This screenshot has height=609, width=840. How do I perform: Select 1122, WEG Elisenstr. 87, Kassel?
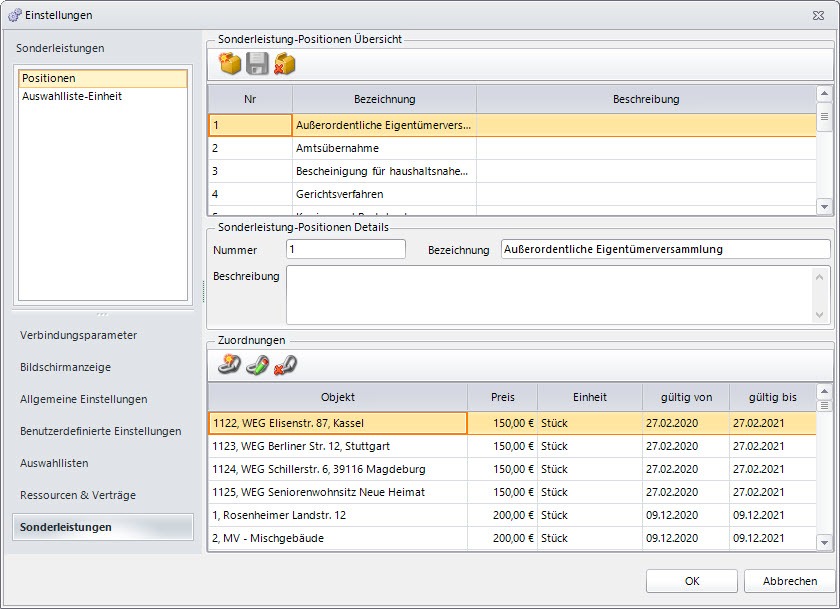[512, 423]
